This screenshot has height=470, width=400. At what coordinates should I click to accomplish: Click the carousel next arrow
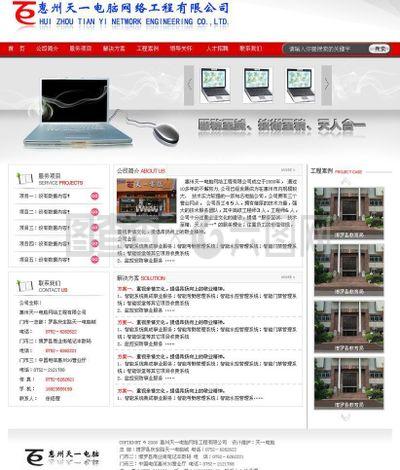pos(327,85)
